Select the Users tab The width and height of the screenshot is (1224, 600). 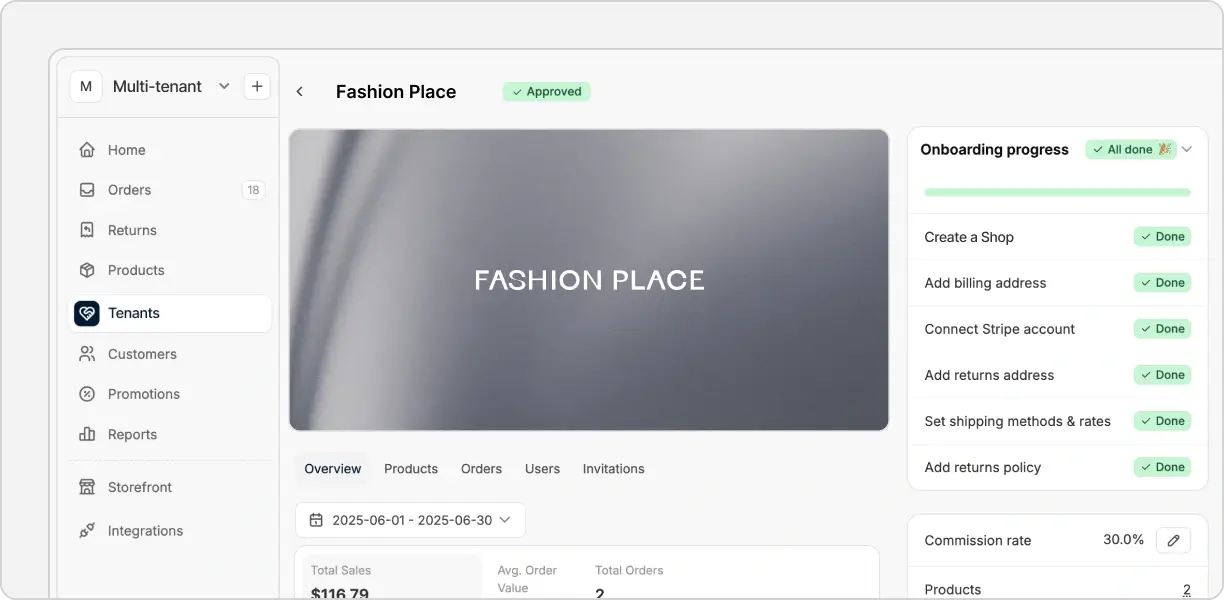click(542, 468)
